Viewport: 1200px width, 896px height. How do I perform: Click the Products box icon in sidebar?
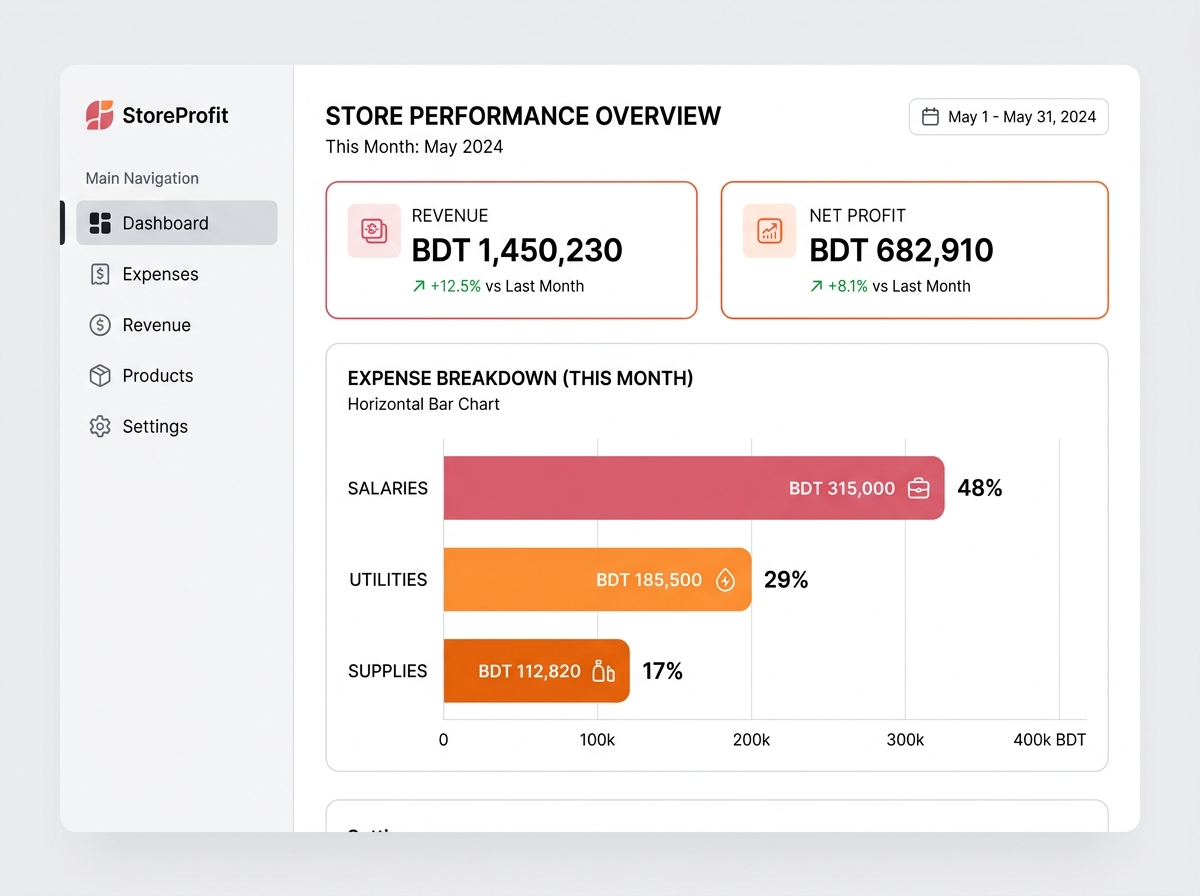coord(100,375)
